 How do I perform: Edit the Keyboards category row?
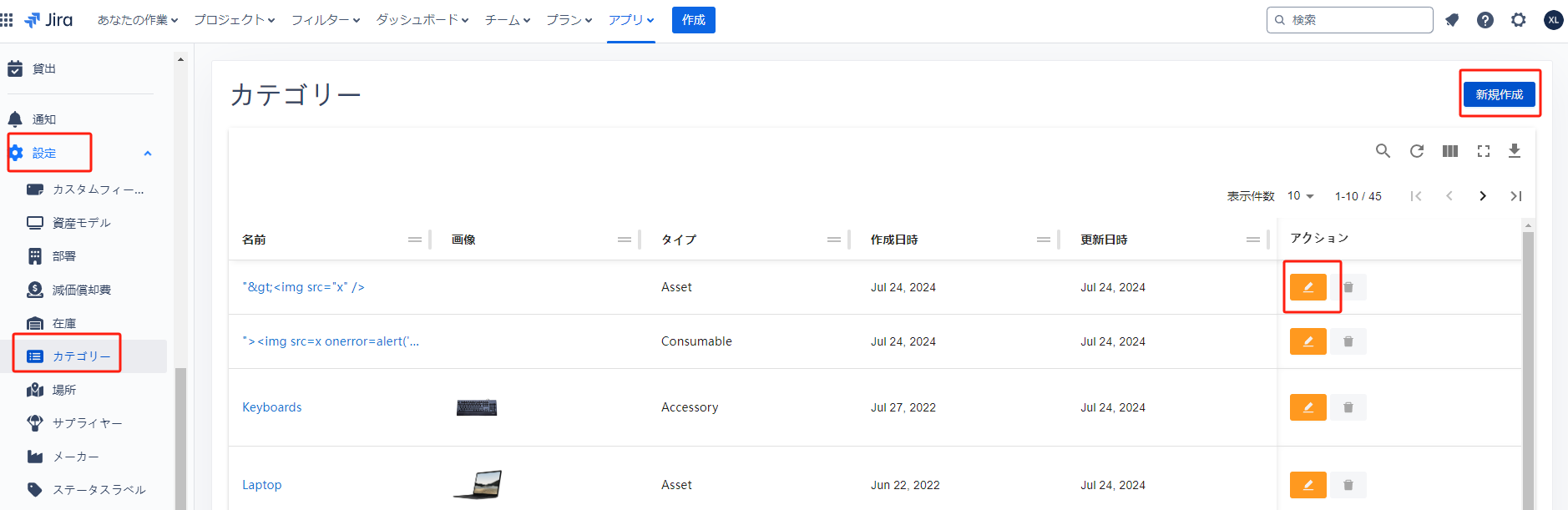[x=1308, y=407]
